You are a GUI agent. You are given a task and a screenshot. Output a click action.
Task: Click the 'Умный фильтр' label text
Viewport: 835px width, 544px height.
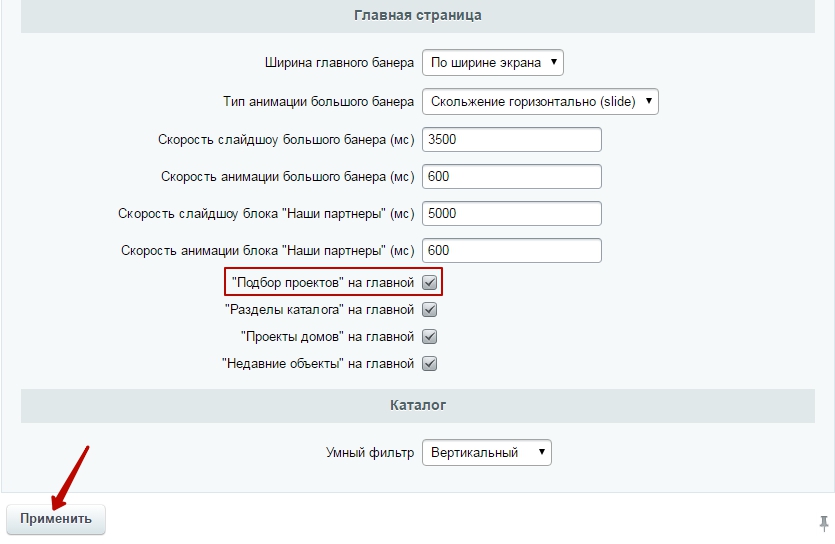point(369,453)
